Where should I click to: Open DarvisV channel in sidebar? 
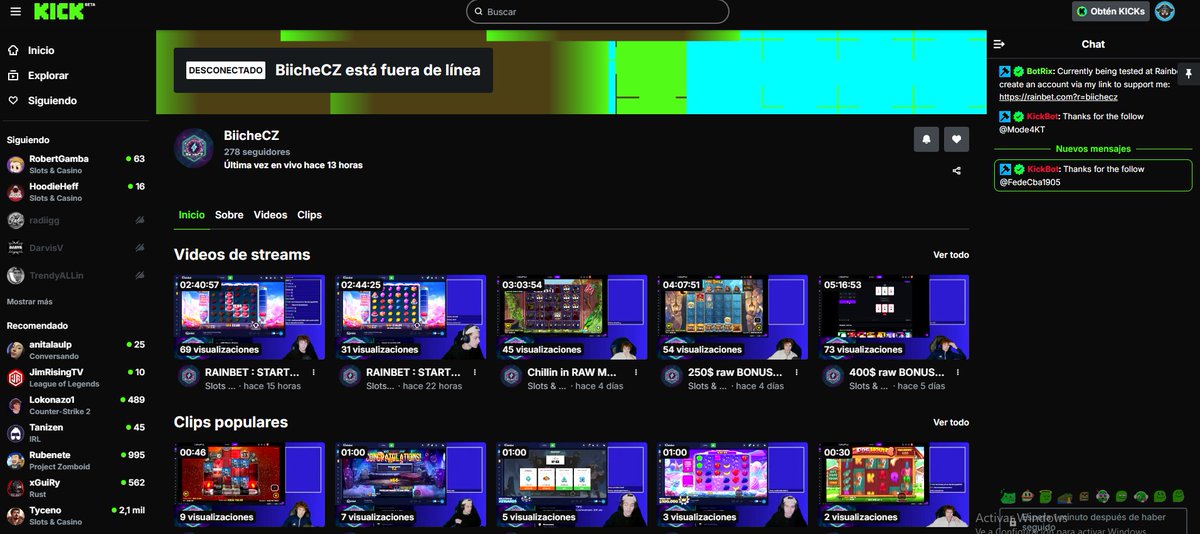click(77, 247)
